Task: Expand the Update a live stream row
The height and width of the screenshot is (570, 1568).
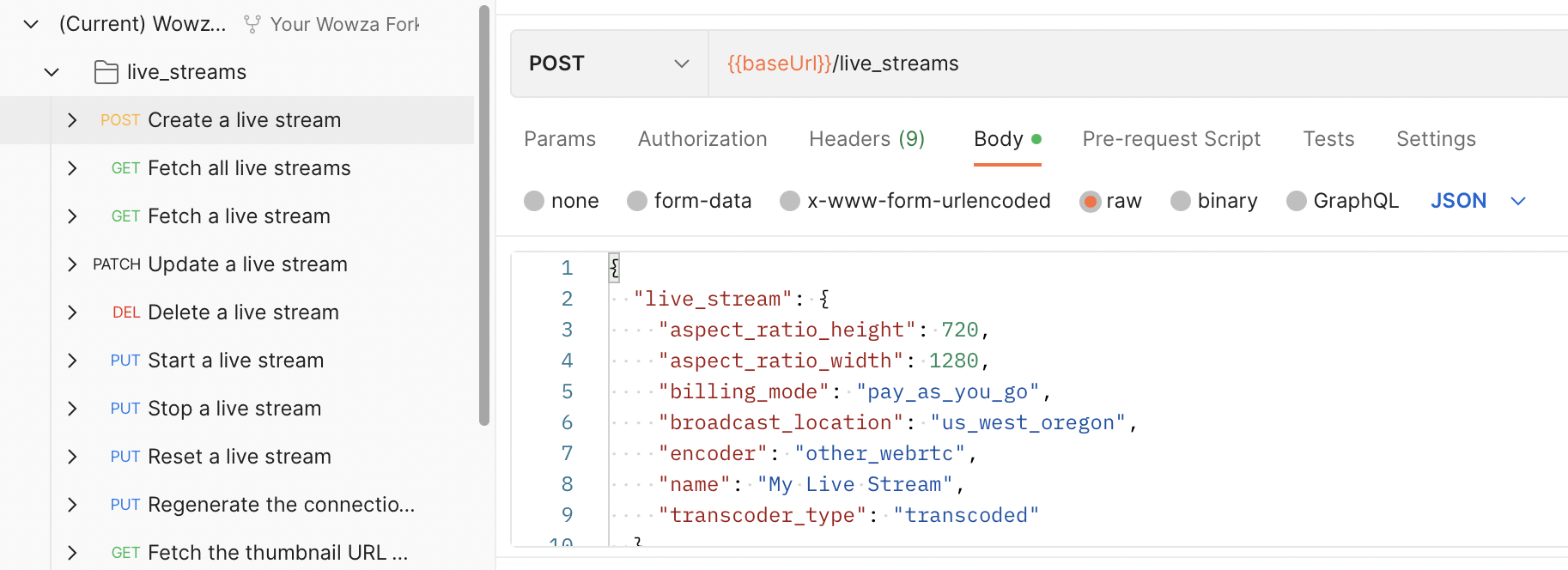Action: [x=72, y=264]
